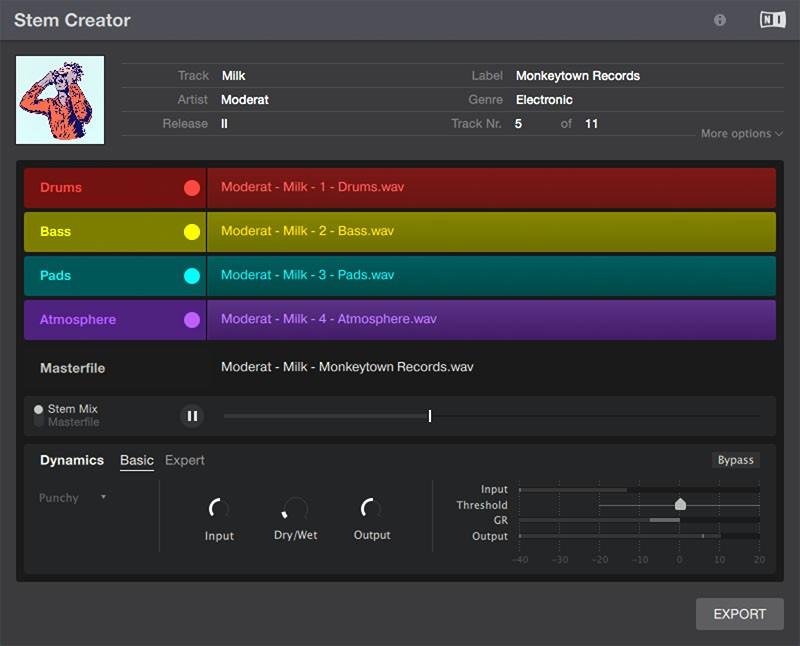Select the Masterfile radio button
This screenshot has height=646, width=800.
pyautogui.click(x=39, y=422)
